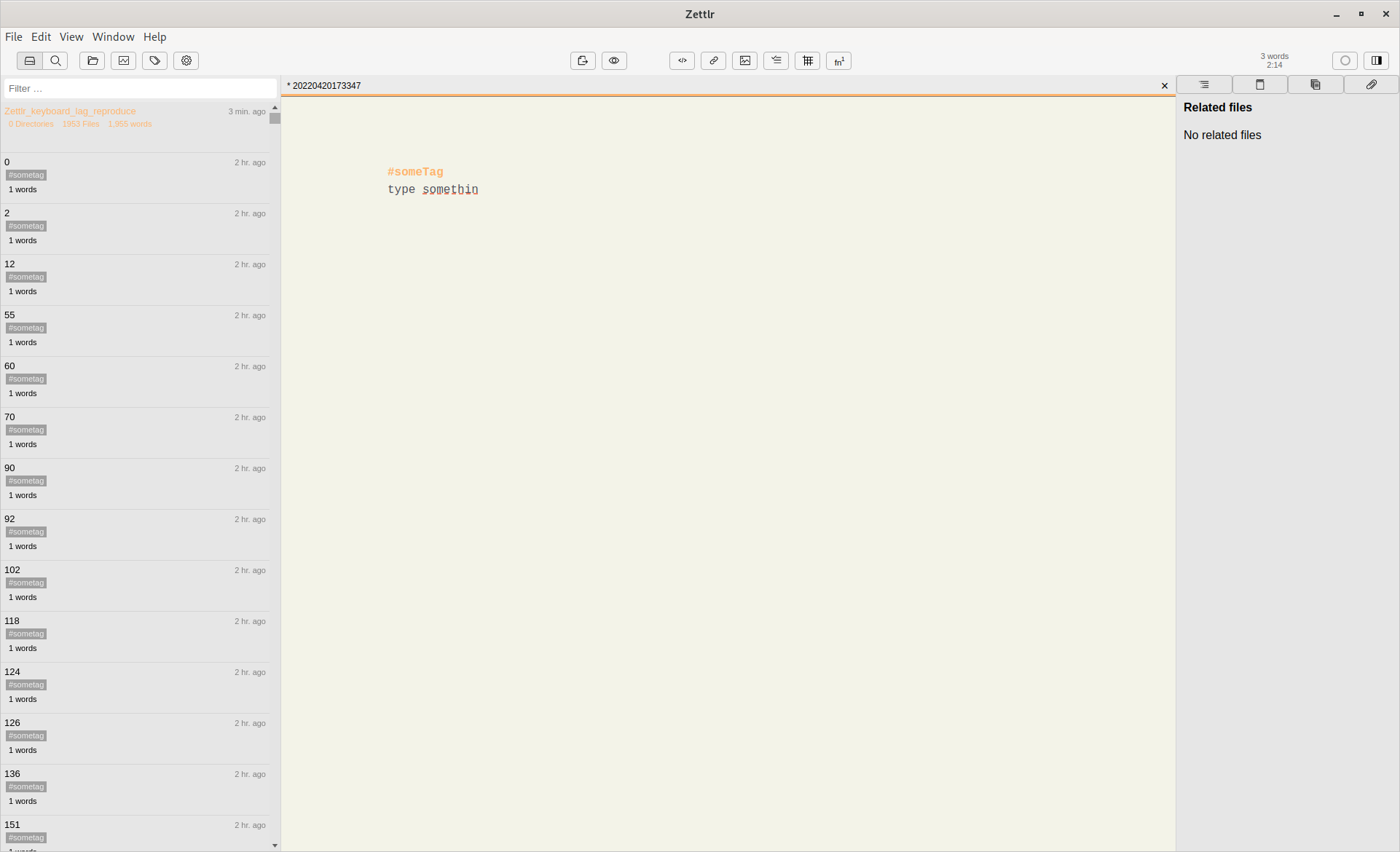The height and width of the screenshot is (852, 1400).
Task: Open the tag manager icon
Action: pos(155,61)
